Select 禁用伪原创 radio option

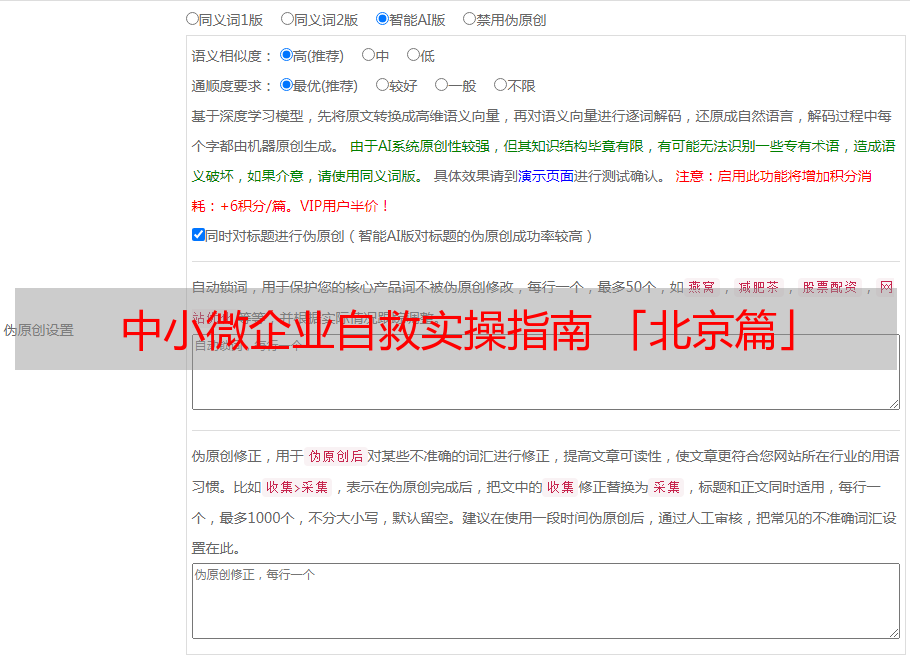(x=469, y=19)
